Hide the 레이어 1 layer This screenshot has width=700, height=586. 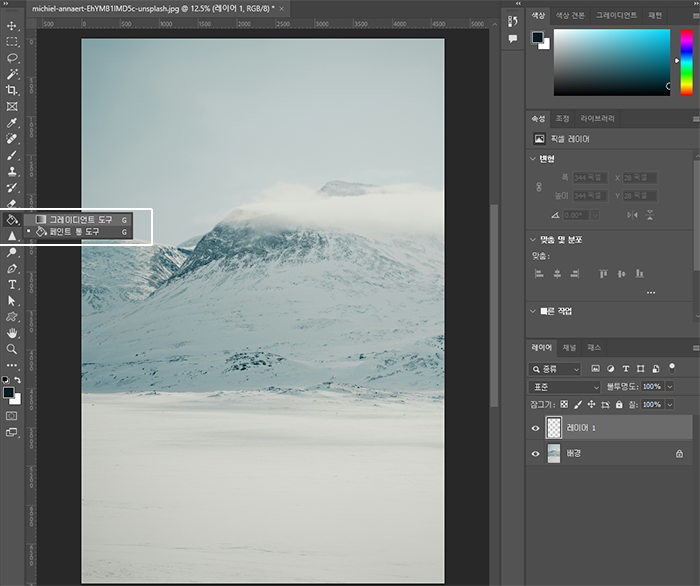click(535, 428)
